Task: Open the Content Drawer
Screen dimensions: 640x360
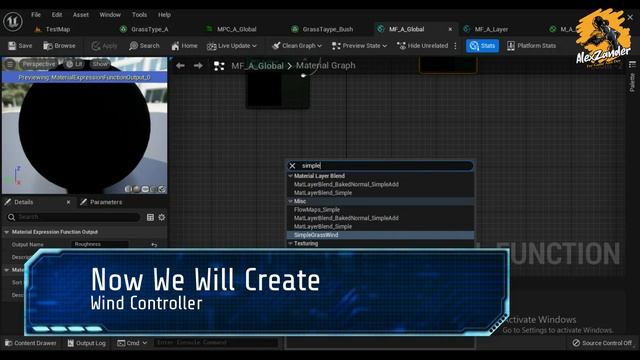Action: tap(31, 343)
